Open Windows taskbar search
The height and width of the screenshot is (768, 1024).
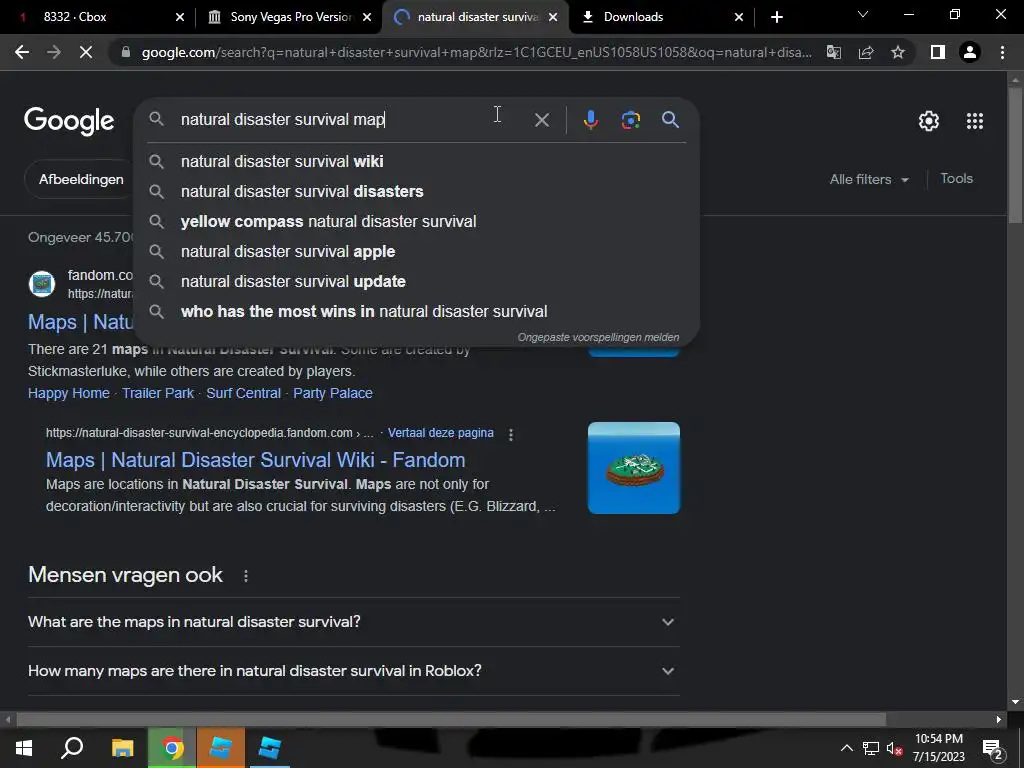tap(72, 748)
